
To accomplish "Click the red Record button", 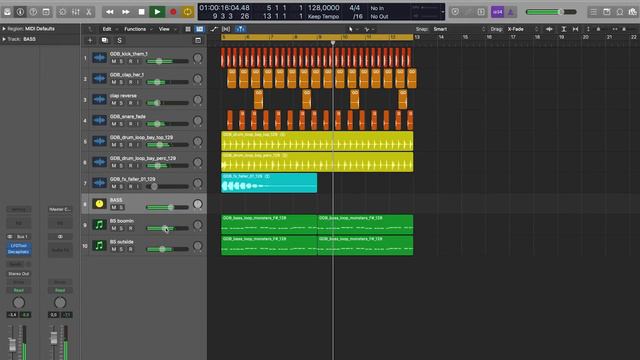I will coord(173,12).
